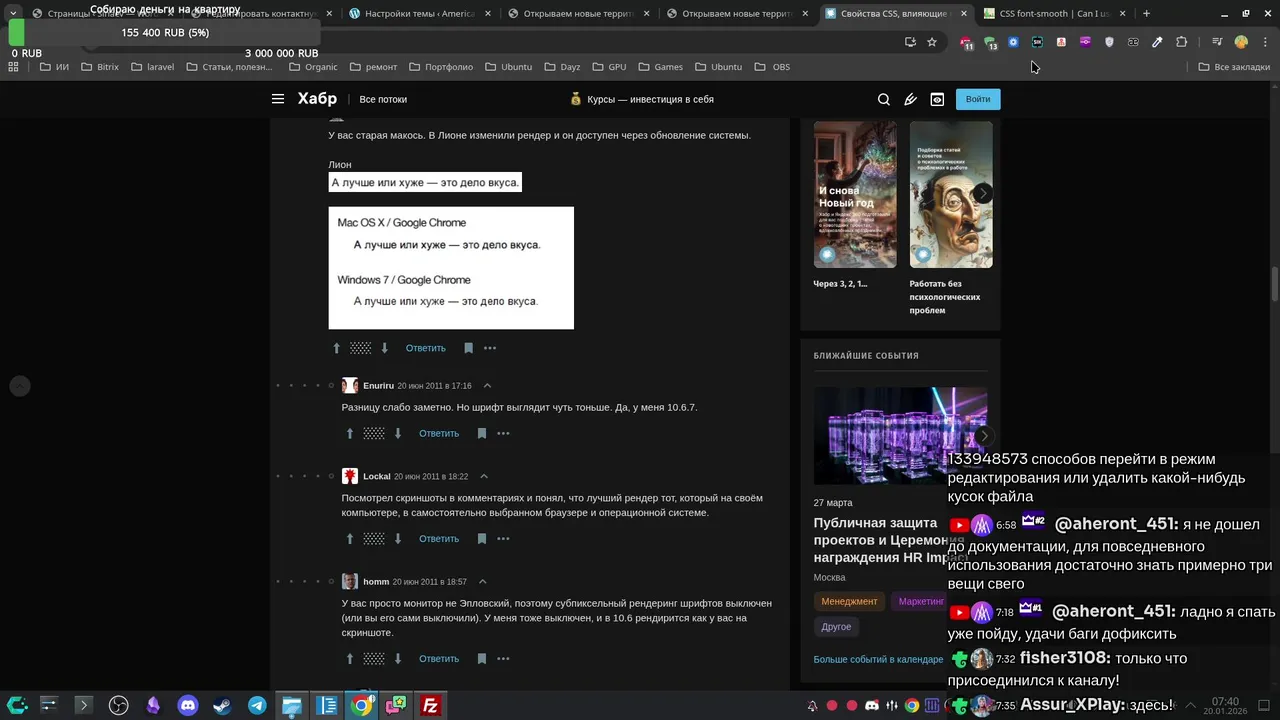Downvote homm's comment

tap(398, 658)
